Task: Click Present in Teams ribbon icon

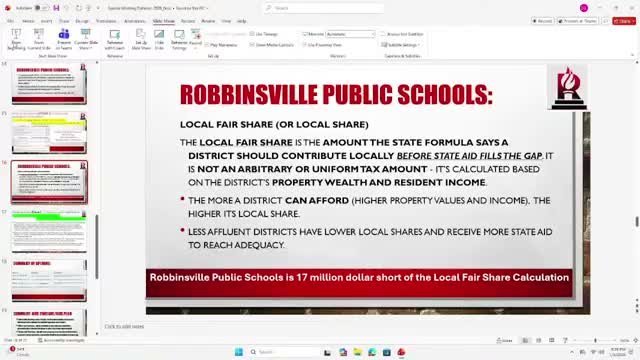Action: click(64, 40)
